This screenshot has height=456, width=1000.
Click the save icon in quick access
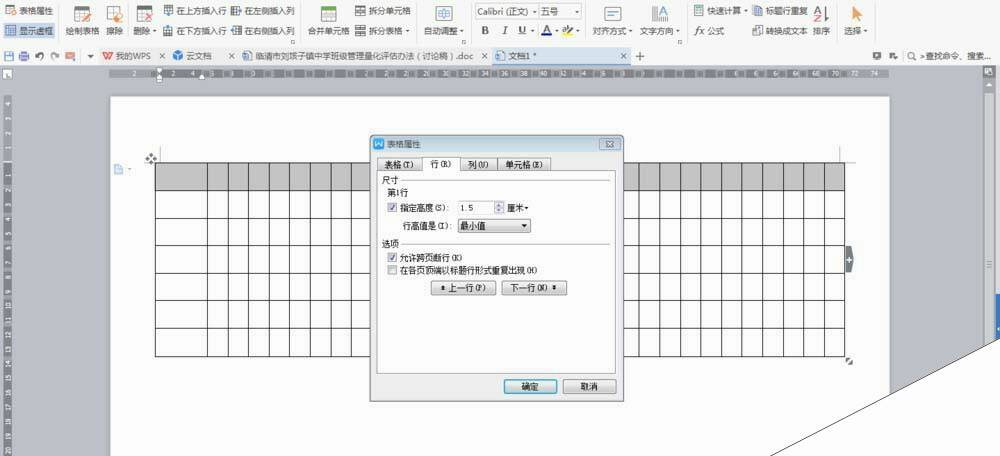point(9,56)
